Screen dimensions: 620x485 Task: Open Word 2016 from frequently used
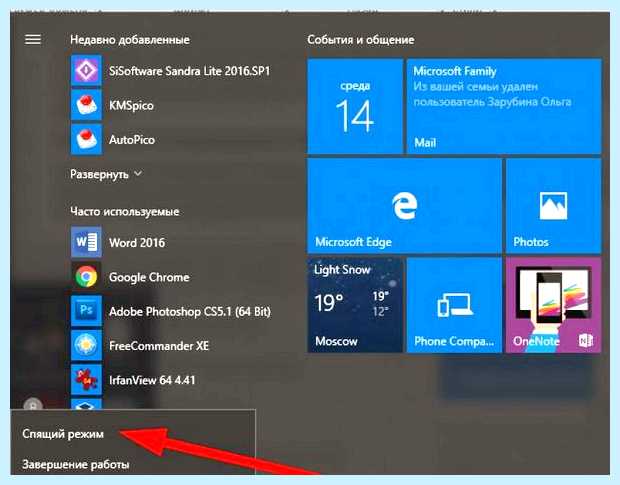coord(86,242)
